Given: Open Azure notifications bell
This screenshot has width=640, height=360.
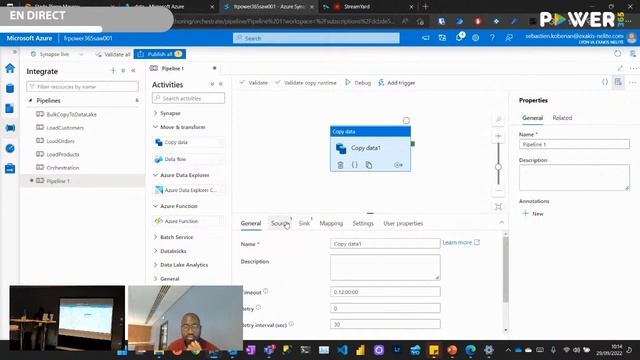Looking at the screenshot, I should point(459,38).
